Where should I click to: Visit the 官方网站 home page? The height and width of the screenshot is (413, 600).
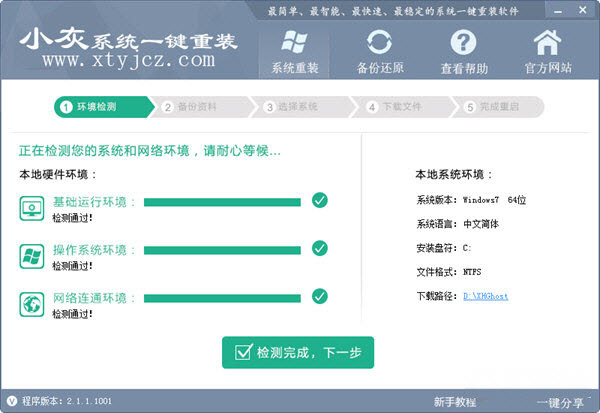click(548, 53)
